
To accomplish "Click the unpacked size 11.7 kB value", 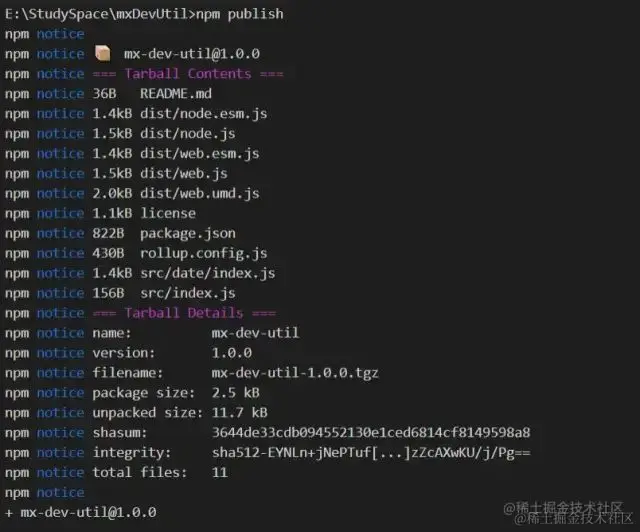I will click(240, 413).
